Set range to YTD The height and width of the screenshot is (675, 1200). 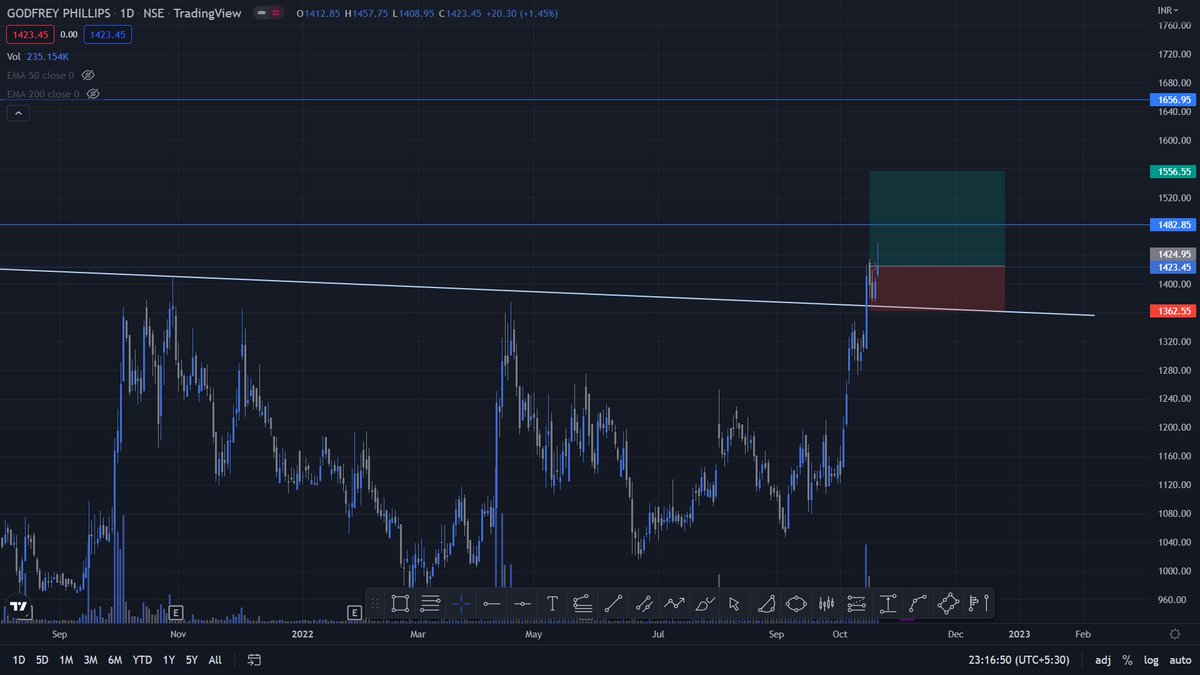point(142,660)
